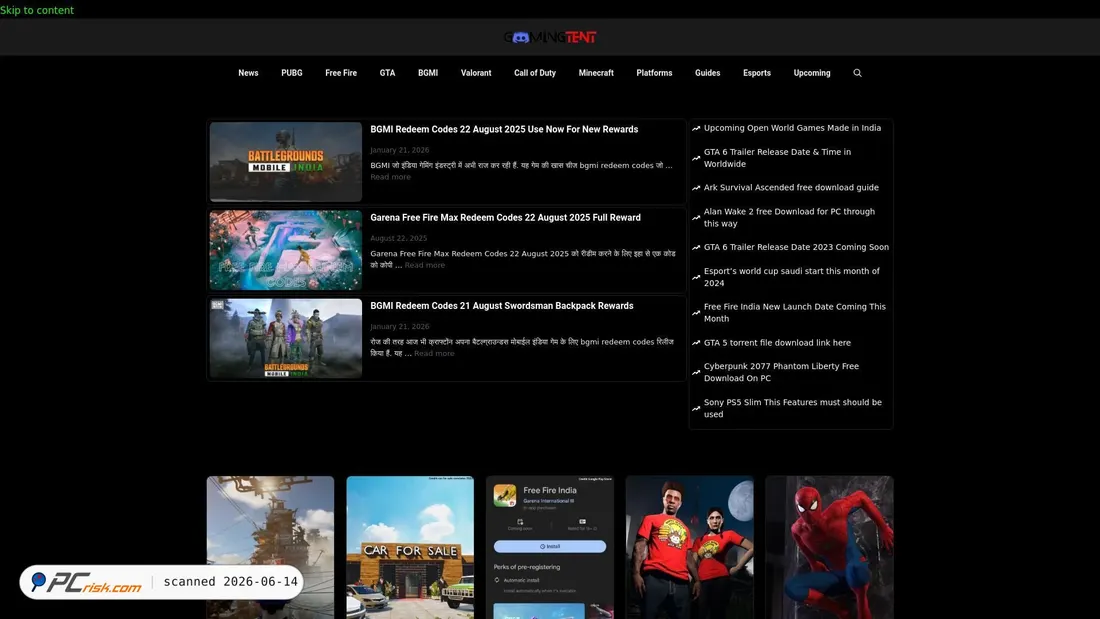Open the Car For Sale card thumbnail
Screen dimensions: 1100x619
coord(410,547)
